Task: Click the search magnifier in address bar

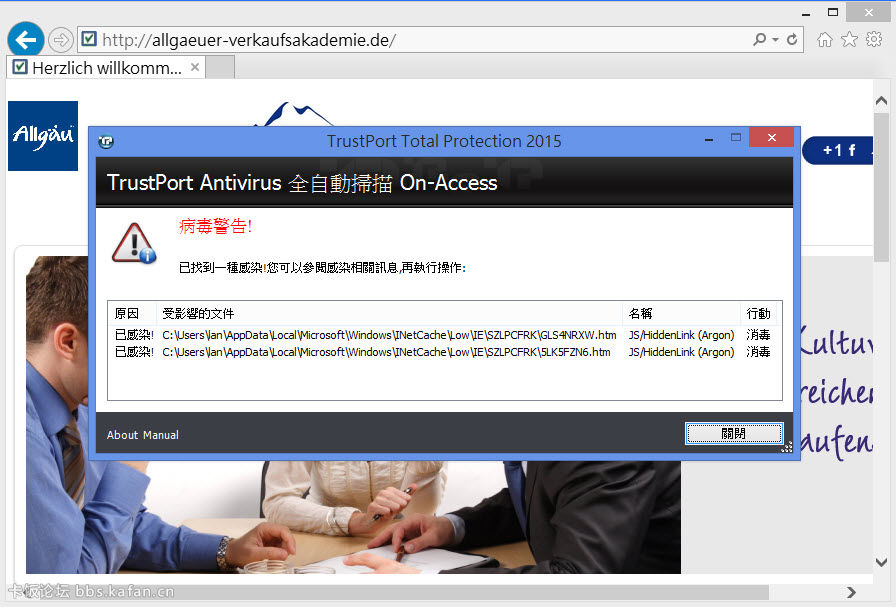Action: (x=760, y=40)
